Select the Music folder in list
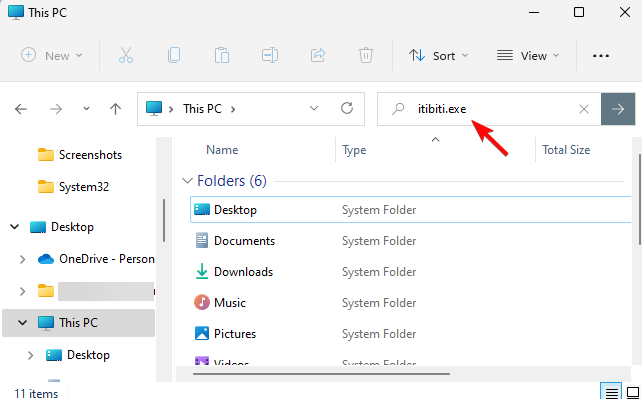The image size is (642, 399). [230, 303]
